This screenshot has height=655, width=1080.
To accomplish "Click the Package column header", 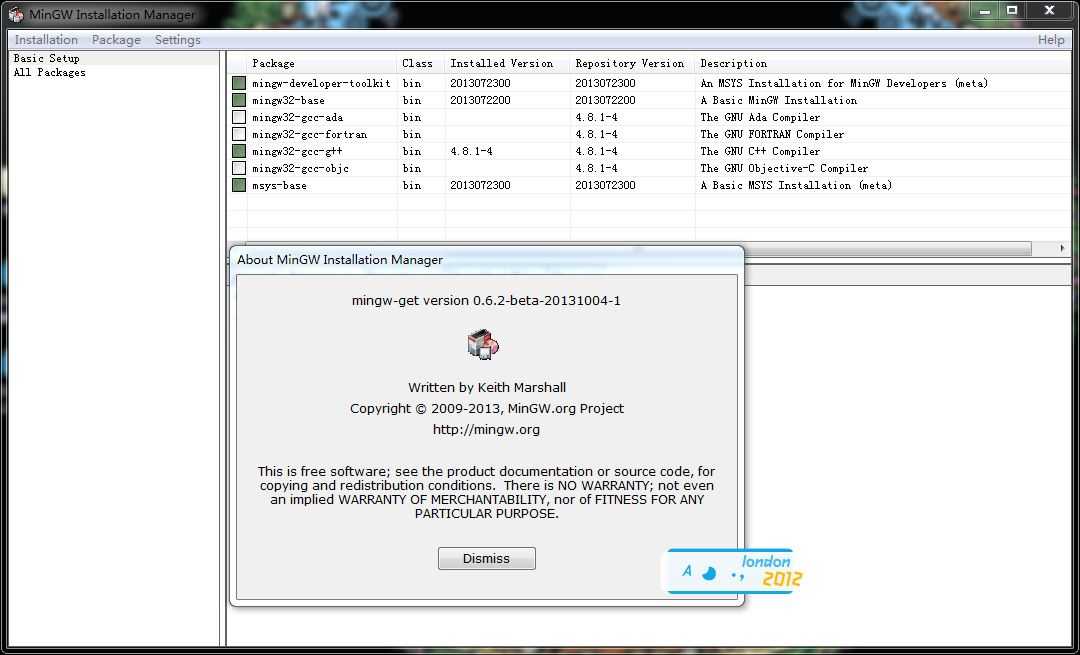I will [322, 63].
